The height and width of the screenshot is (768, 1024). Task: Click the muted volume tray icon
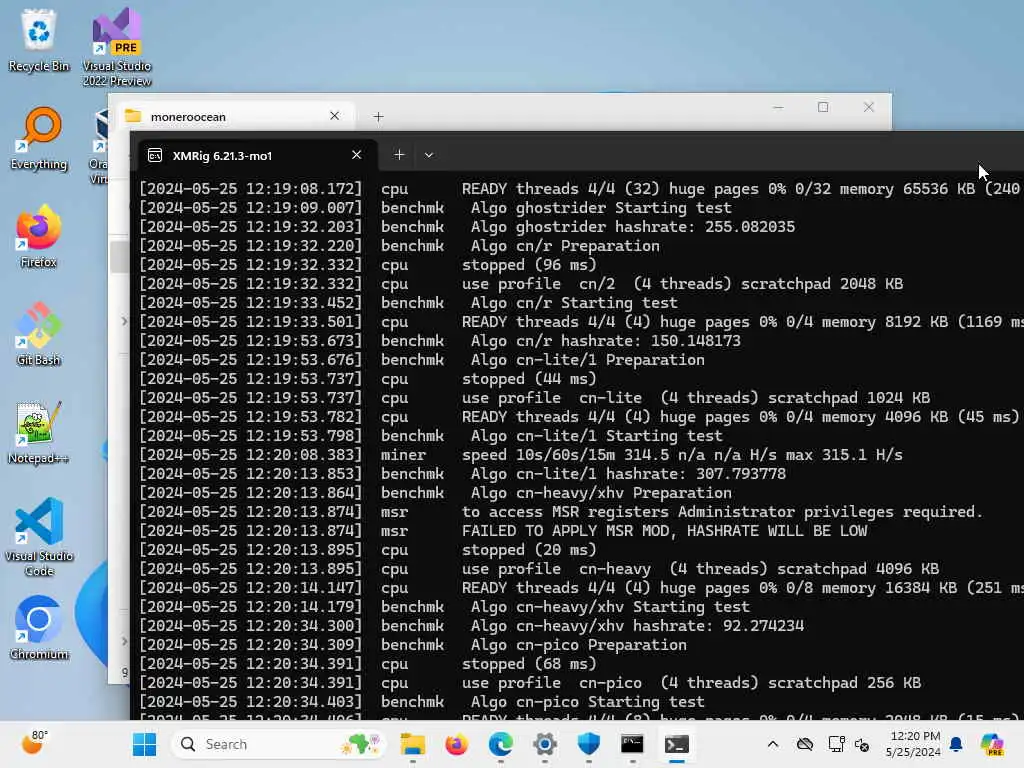(862, 744)
